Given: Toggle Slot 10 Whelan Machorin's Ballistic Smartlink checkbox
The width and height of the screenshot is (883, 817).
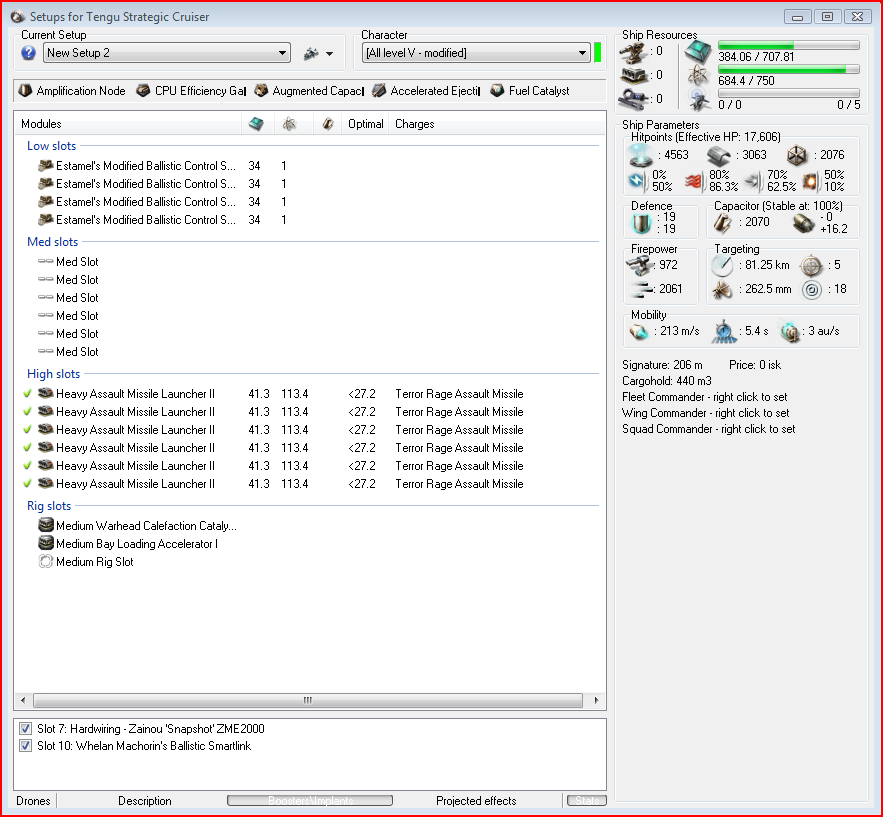Looking at the screenshot, I should (25, 746).
